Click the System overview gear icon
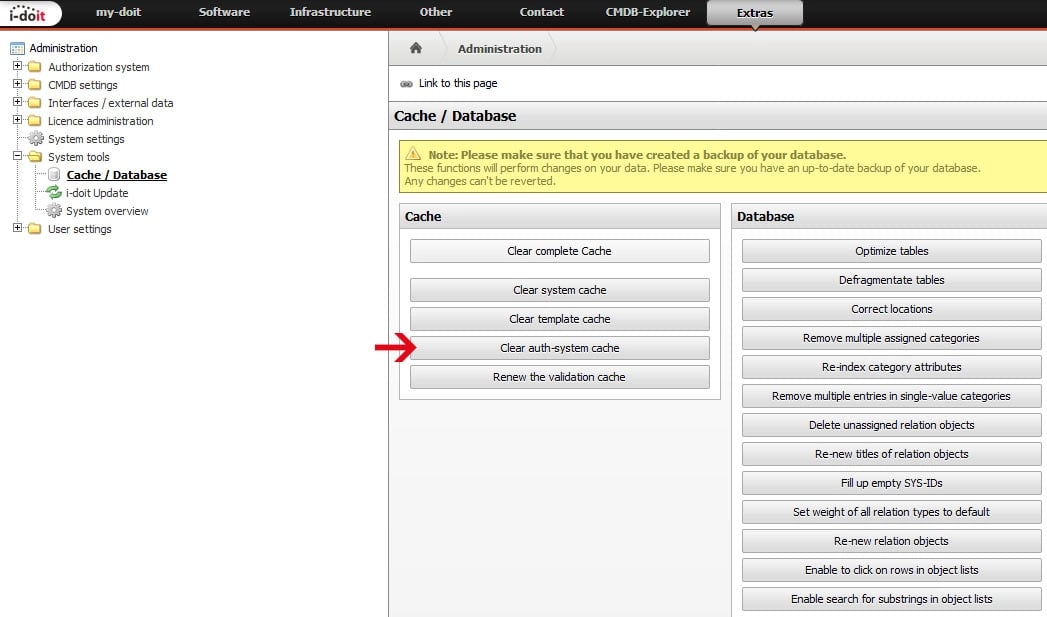Image resolution: width=1047 pixels, height=617 pixels. [54, 211]
